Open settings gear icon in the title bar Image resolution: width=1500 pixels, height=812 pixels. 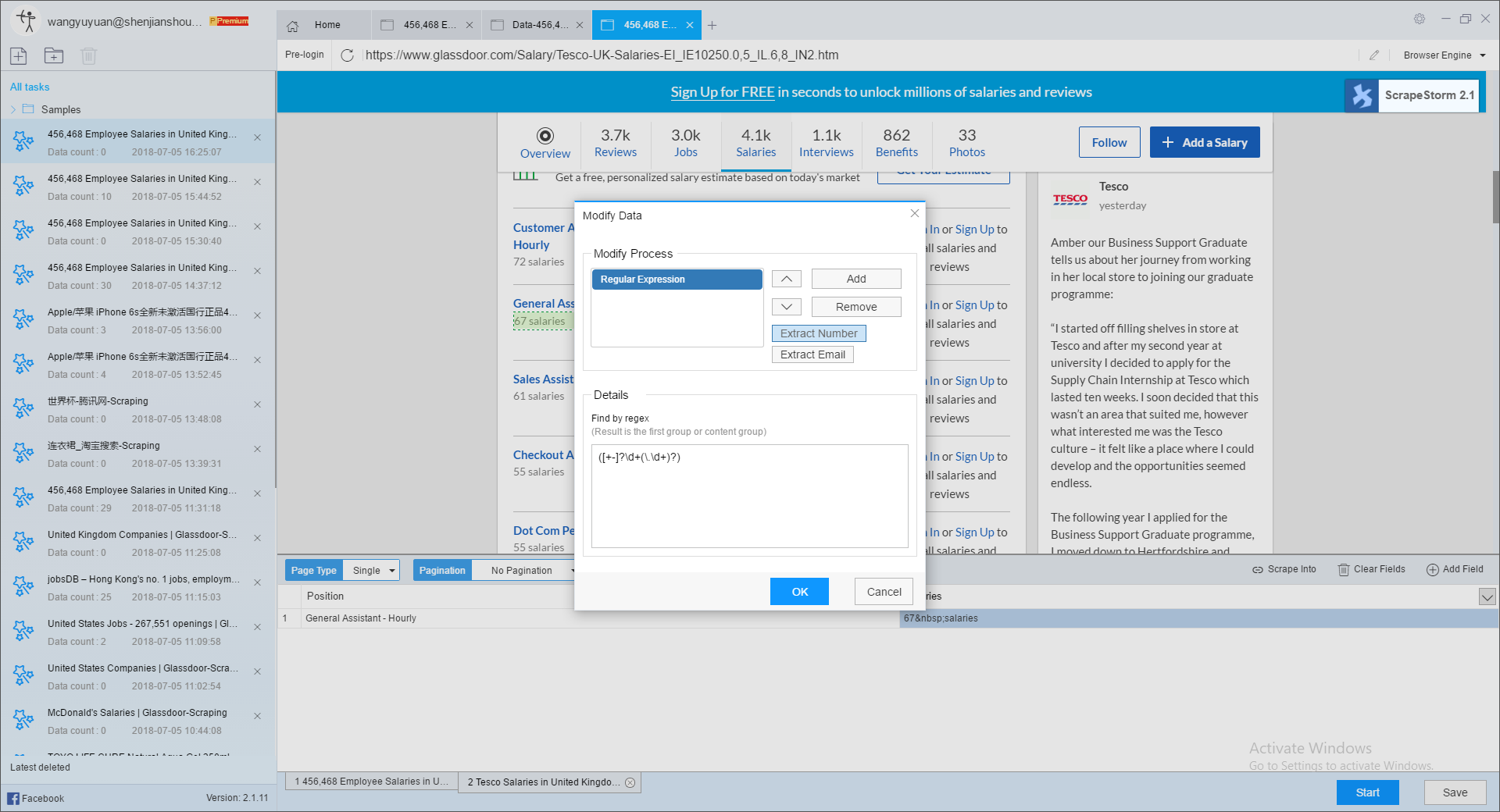pos(1420,19)
